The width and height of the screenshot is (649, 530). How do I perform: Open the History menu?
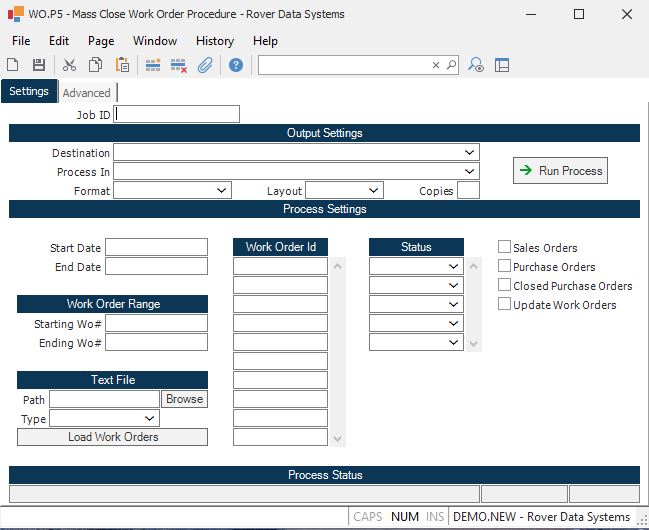pyautogui.click(x=214, y=41)
